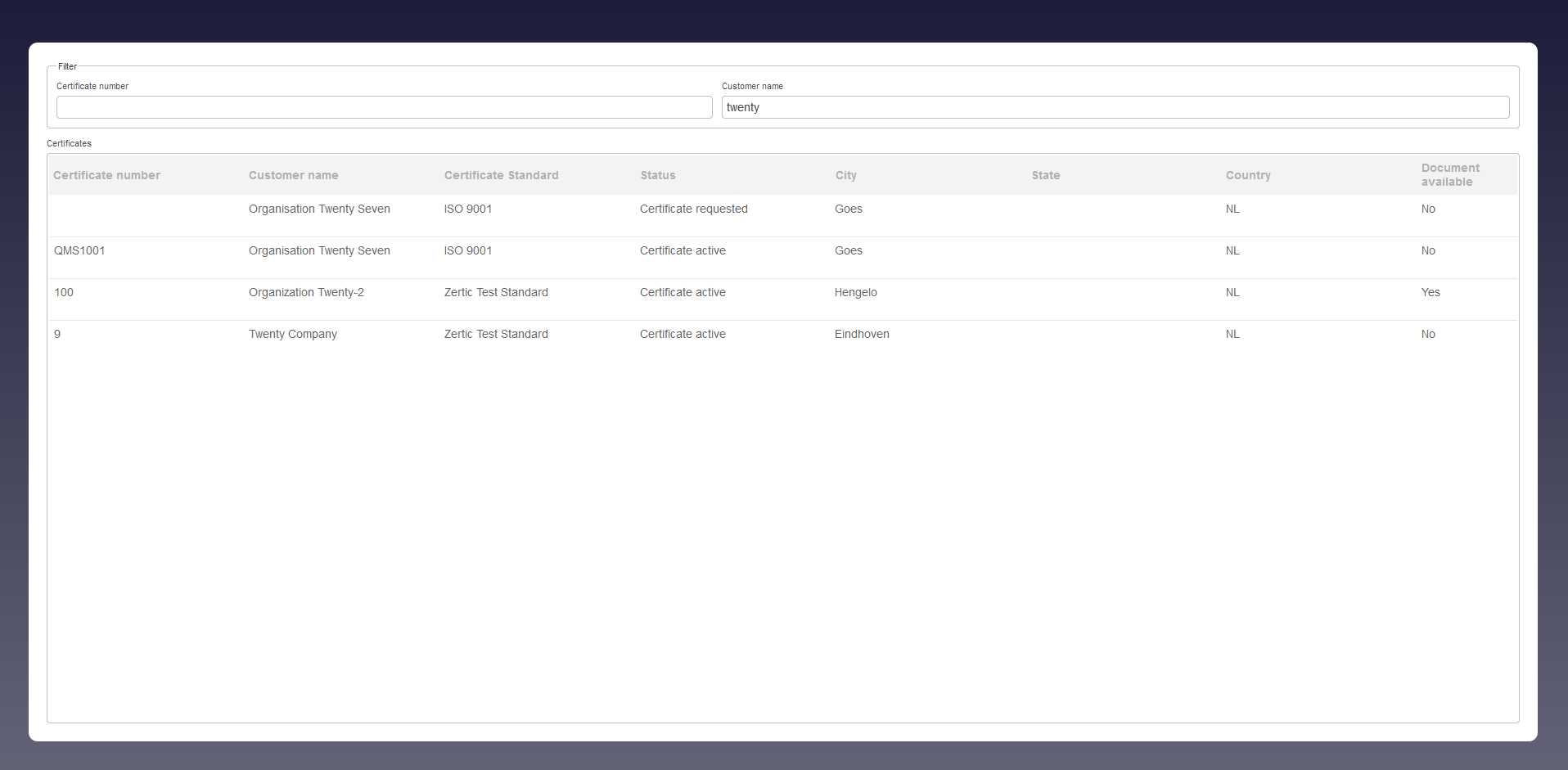Click Organisation Twenty Seven in the QMS1001 row
1568x770 pixels.
pyautogui.click(x=319, y=250)
